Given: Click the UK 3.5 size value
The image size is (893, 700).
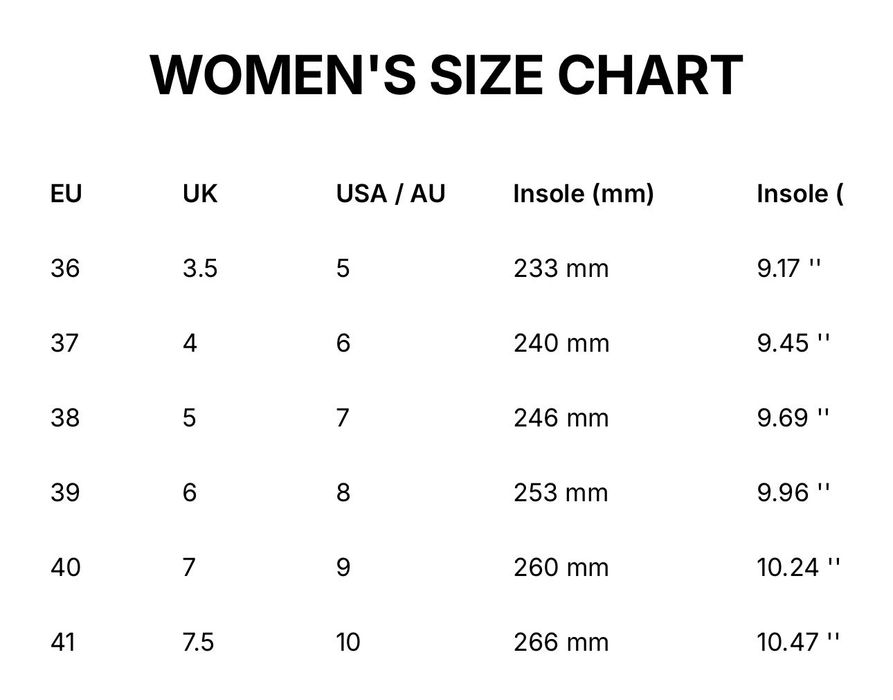Looking at the screenshot, I should pos(200,269).
